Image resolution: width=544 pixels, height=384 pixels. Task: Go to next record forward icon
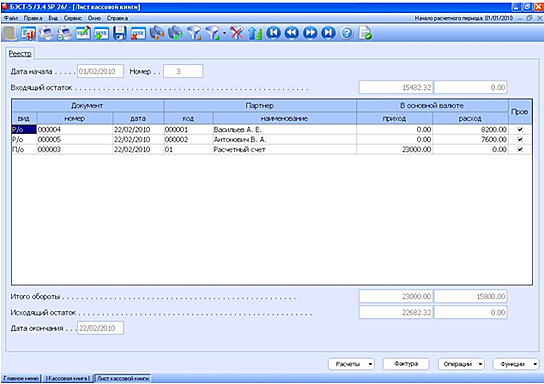[310, 33]
